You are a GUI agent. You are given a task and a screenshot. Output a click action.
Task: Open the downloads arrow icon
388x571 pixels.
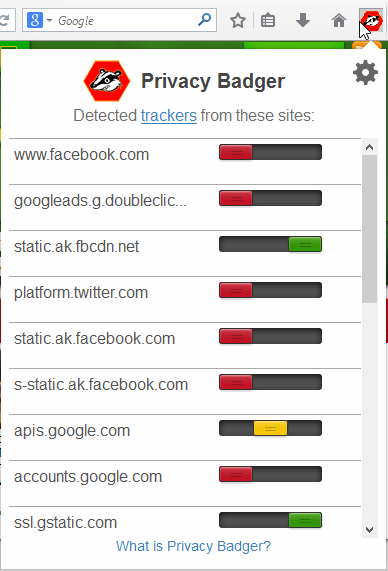303,20
